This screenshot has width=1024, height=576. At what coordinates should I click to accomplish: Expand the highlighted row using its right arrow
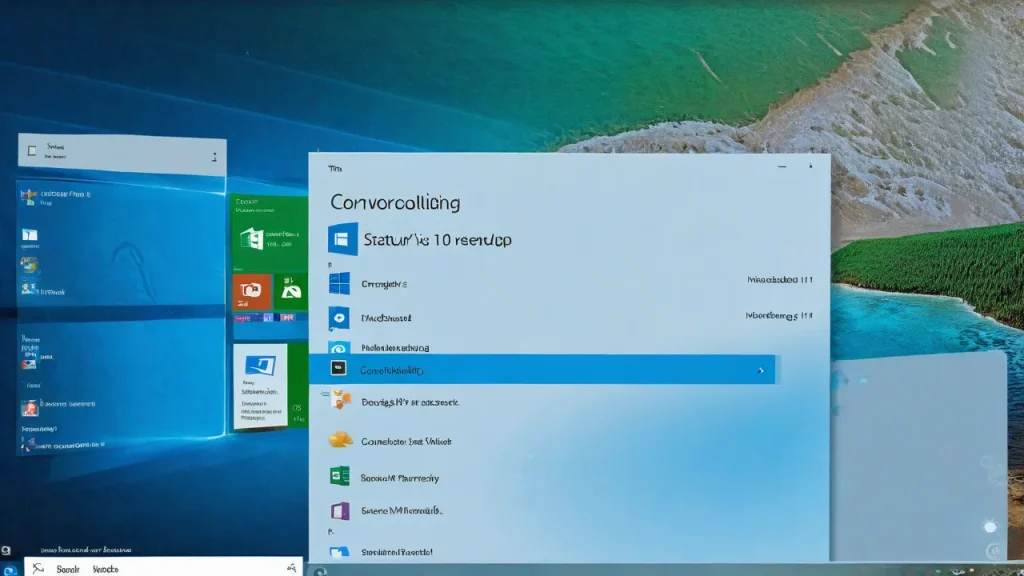(x=761, y=370)
